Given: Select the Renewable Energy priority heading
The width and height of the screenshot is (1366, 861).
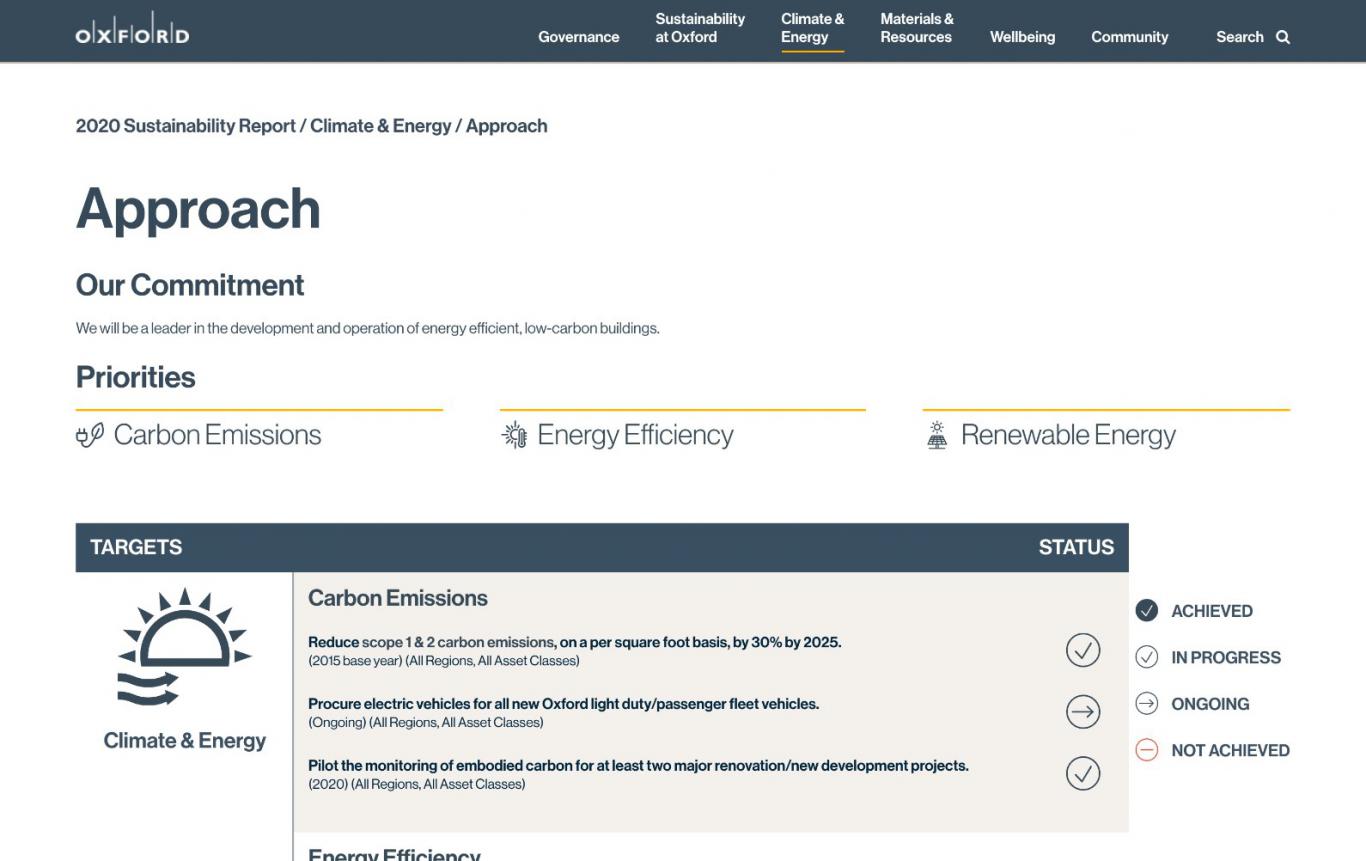Looking at the screenshot, I should click(1068, 435).
